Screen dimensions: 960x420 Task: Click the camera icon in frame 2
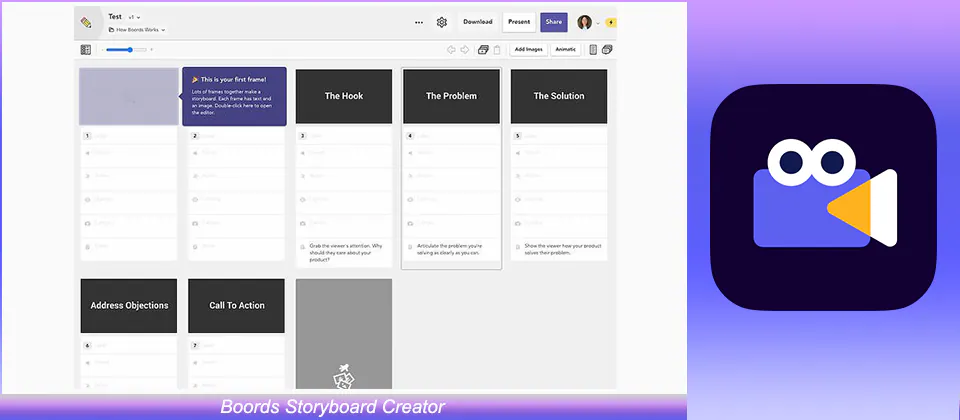[195, 222]
